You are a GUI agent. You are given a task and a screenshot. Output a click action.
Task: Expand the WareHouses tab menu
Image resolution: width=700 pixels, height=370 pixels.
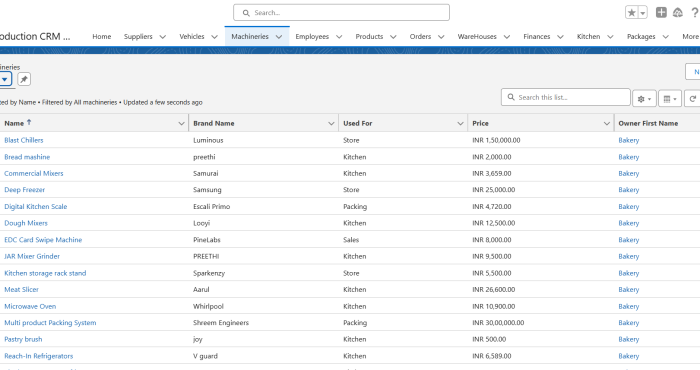[x=507, y=37]
